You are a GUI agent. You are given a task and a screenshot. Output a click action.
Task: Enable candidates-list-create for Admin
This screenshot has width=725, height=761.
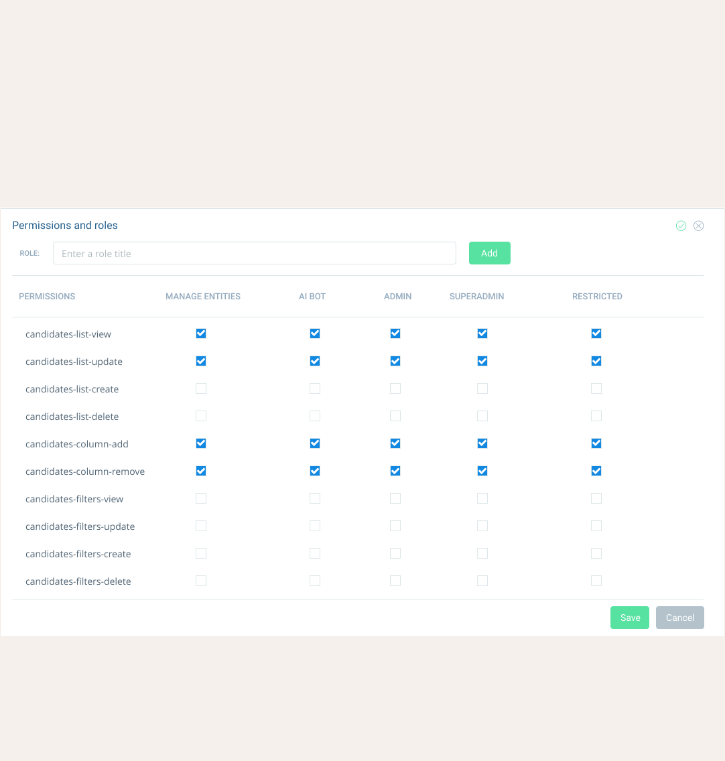click(395, 388)
